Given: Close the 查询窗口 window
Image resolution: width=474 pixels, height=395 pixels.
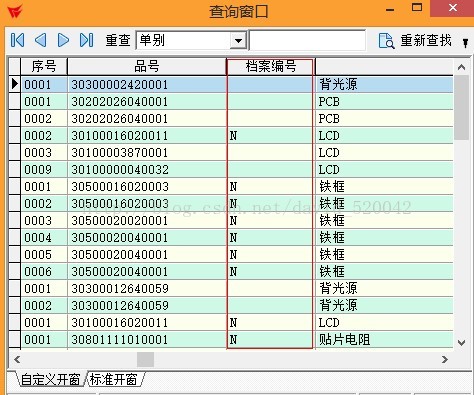Looking at the screenshot, I should [x=452, y=8].
